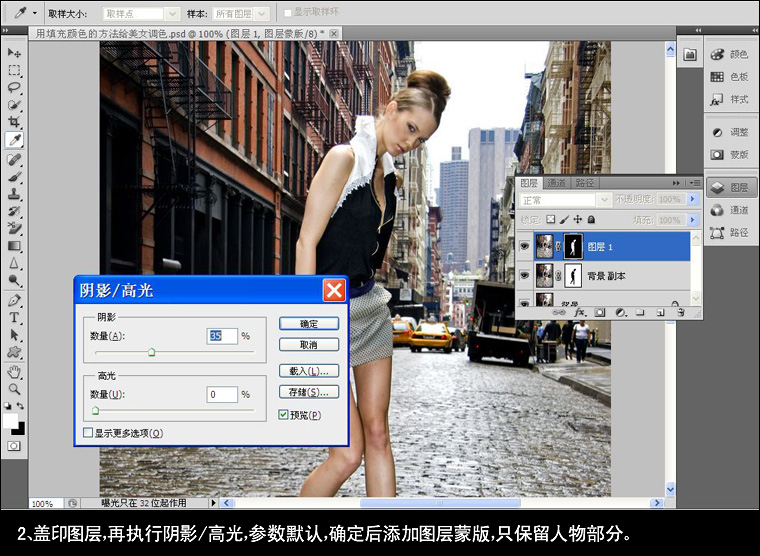Enable the 预览(P) preview checkbox

tap(284, 414)
